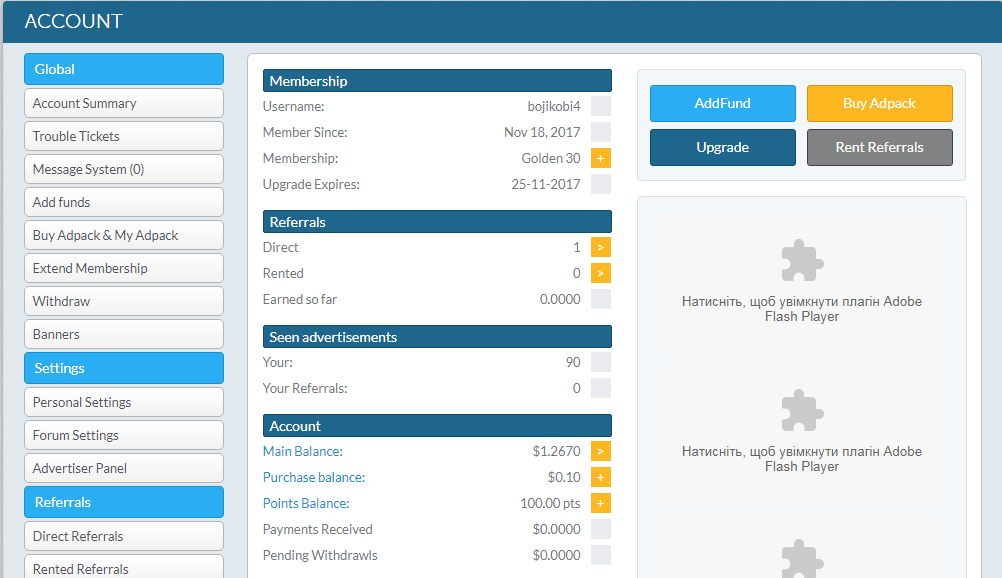This screenshot has height=578, width=1002.
Task: Follow the Points Balance link
Action: (306, 503)
